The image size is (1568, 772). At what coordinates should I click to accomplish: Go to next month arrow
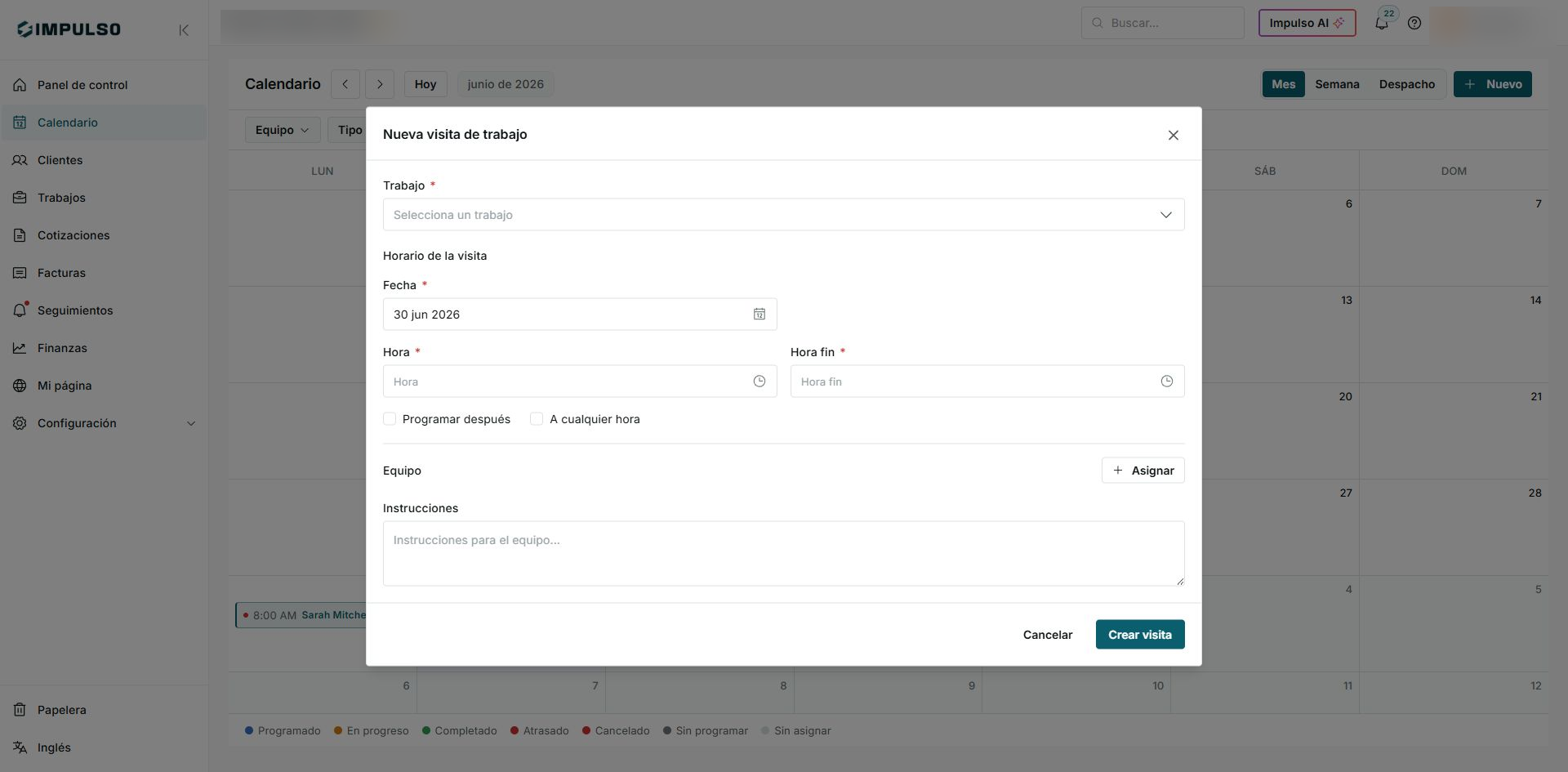380,84
